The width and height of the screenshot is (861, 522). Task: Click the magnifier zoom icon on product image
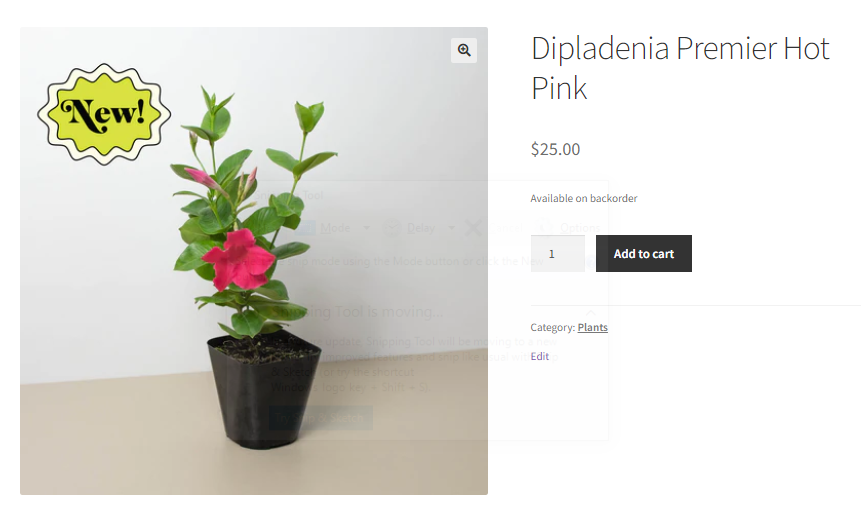[464, 50]
